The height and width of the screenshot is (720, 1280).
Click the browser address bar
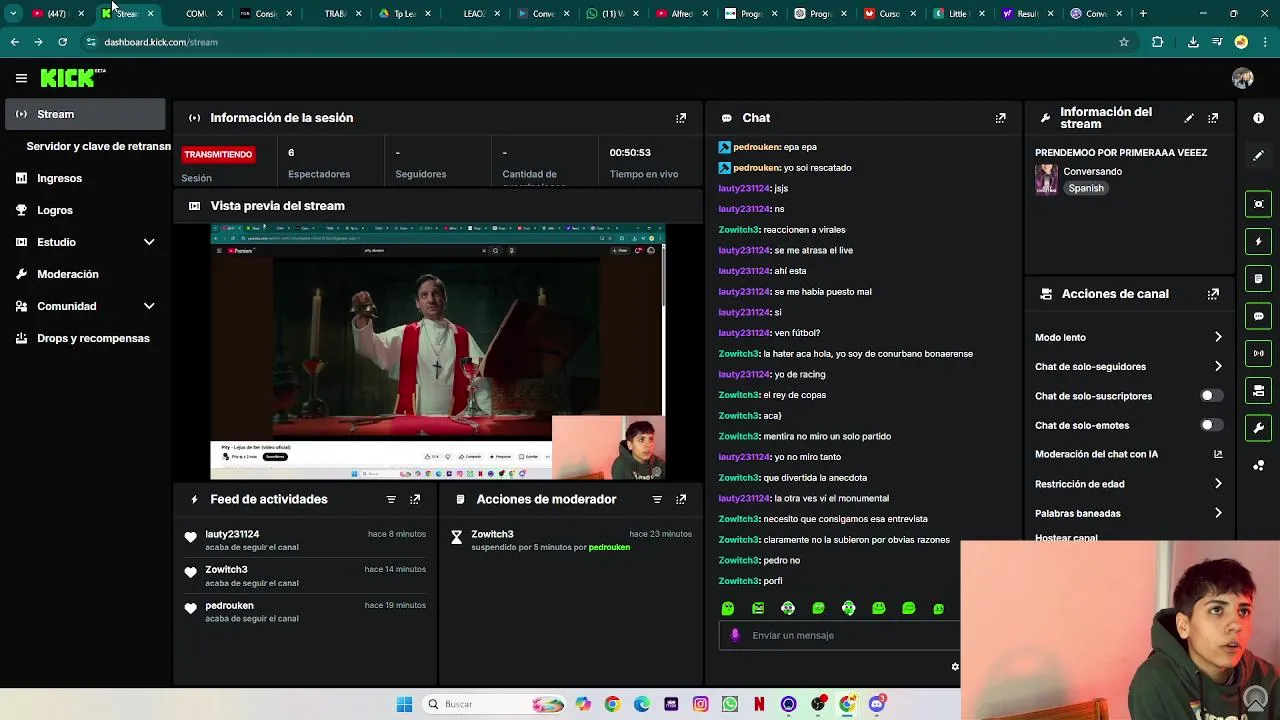(600, 42)
